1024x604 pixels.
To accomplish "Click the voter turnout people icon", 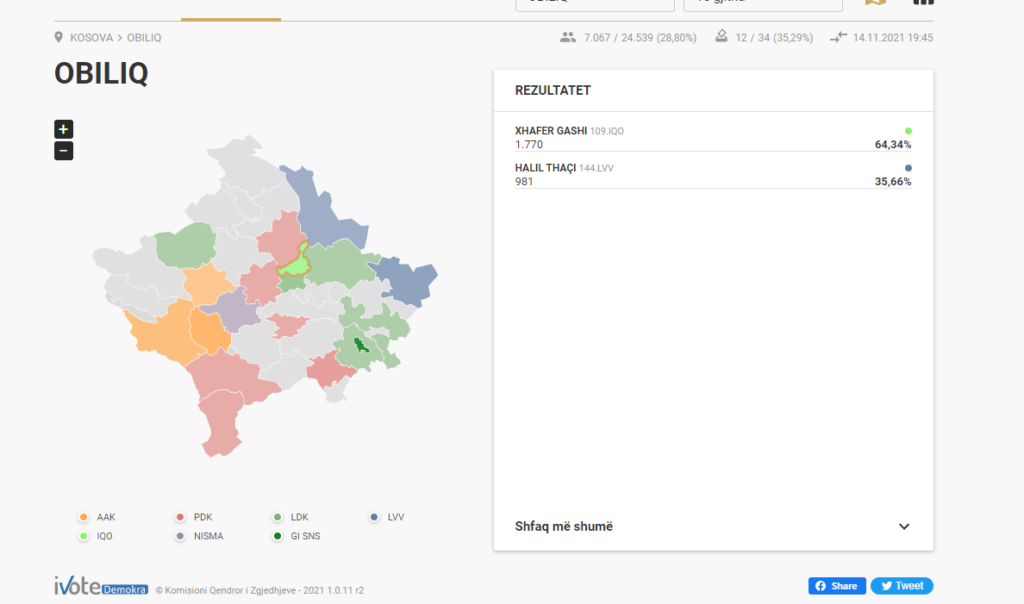I will coord(568,37).
